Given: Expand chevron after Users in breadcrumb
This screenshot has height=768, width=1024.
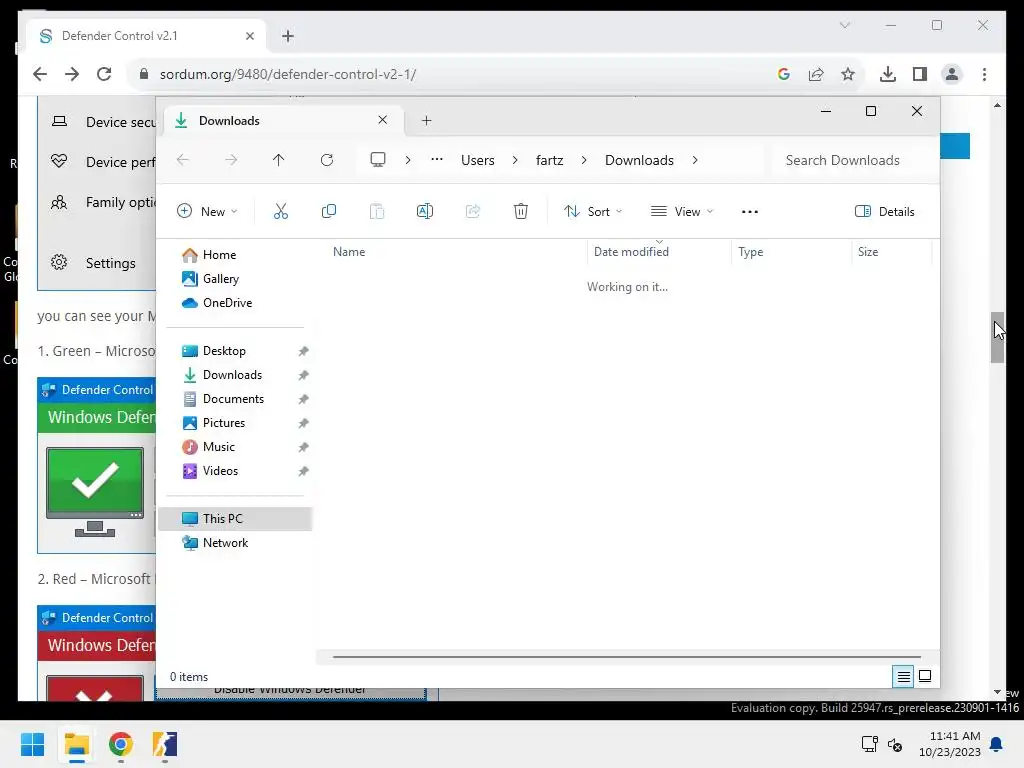Looking at the screenshot, I should pos(515,160).
